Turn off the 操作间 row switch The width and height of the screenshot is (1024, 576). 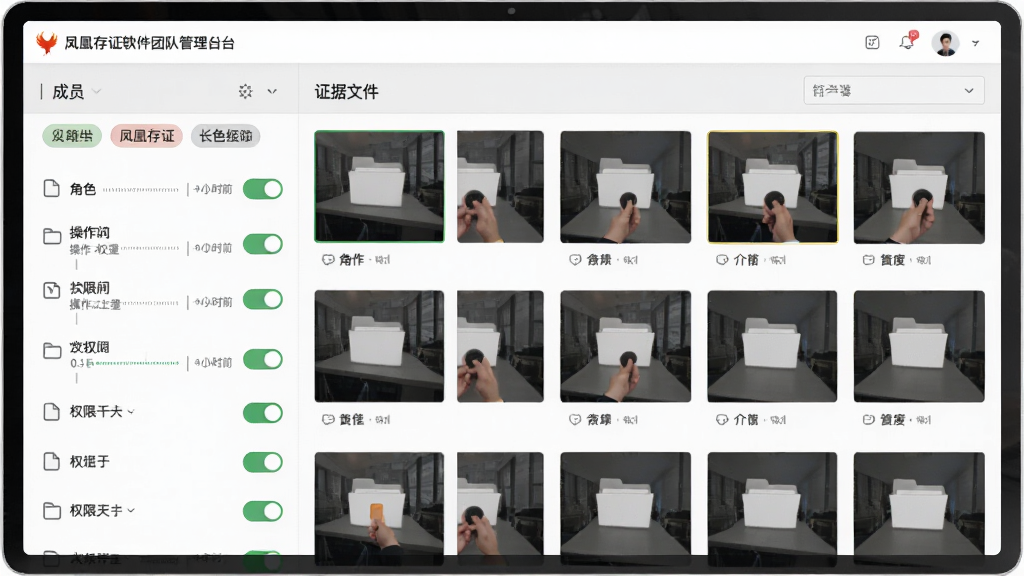pos(263,244)
